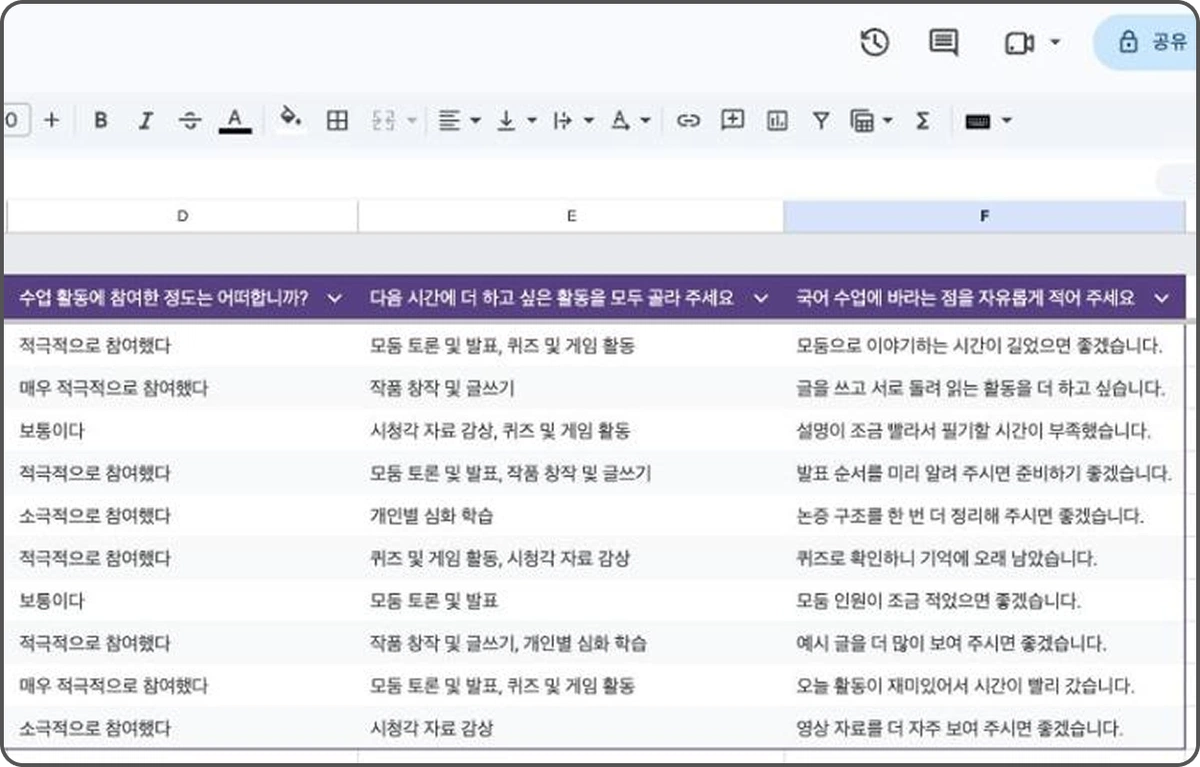Create a filter funnel icon

[821, 120]
